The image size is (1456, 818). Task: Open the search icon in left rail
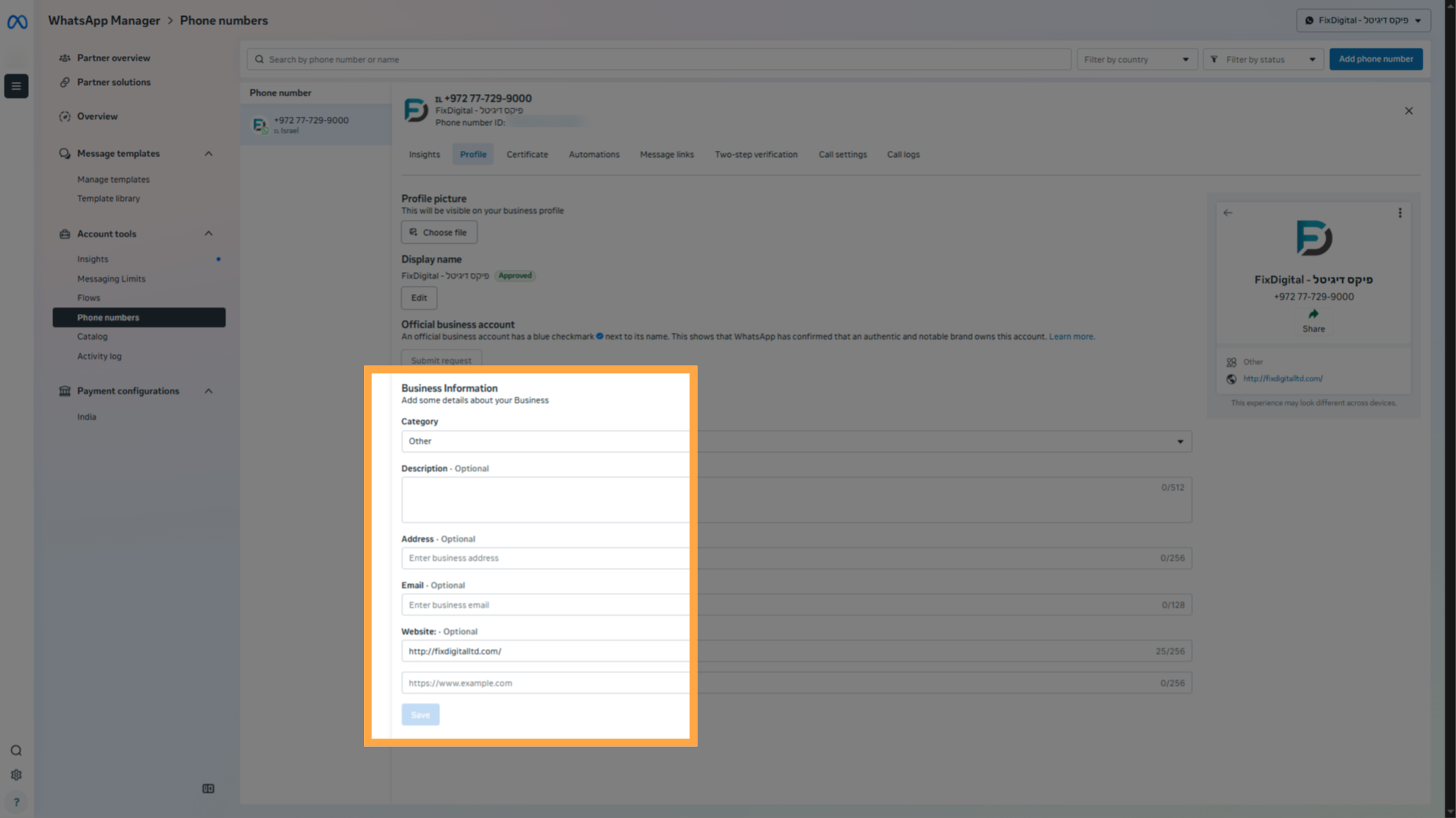16,751
